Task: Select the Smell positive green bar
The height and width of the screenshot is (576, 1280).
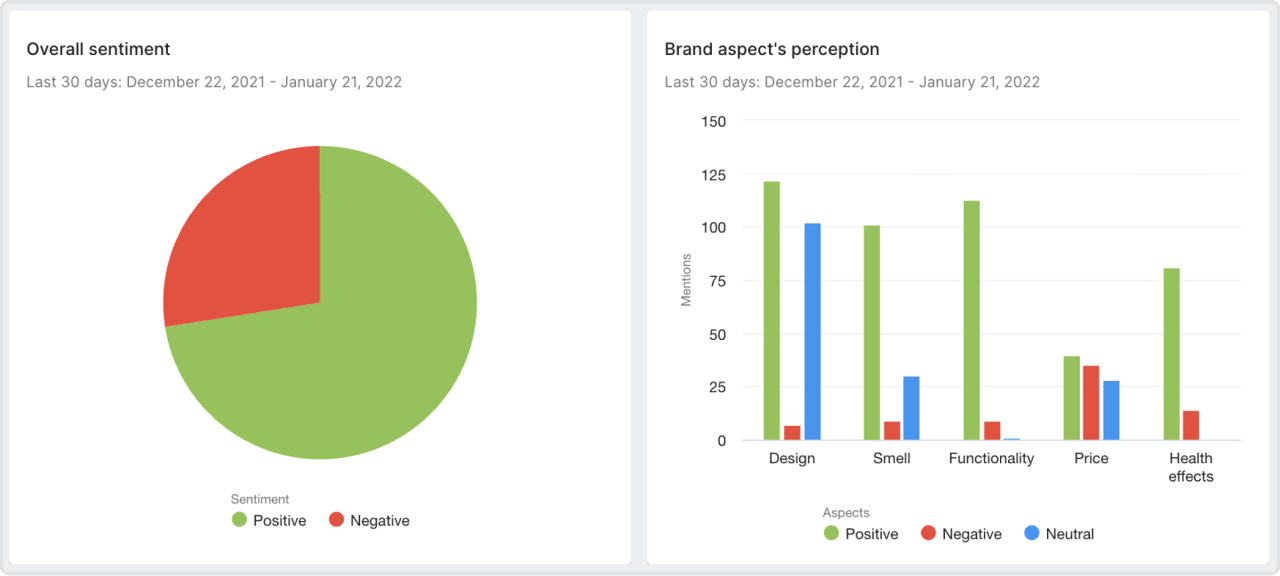Action: click(x=872, y=333)
